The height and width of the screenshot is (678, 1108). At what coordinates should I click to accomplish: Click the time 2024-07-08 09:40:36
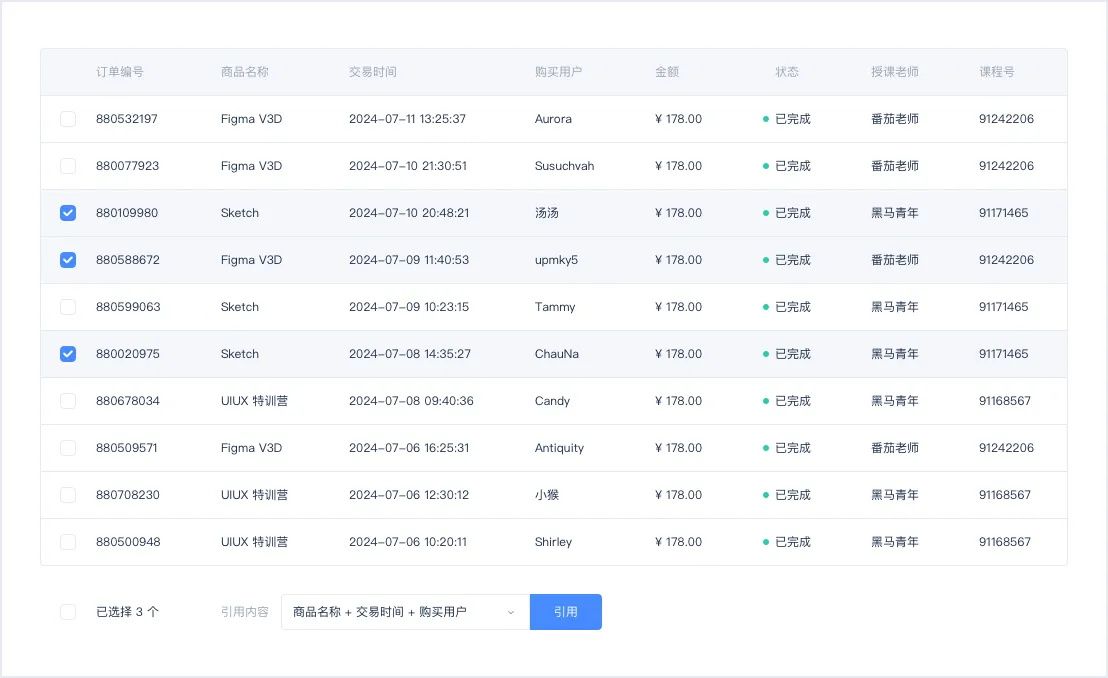(x=411, y=401)
